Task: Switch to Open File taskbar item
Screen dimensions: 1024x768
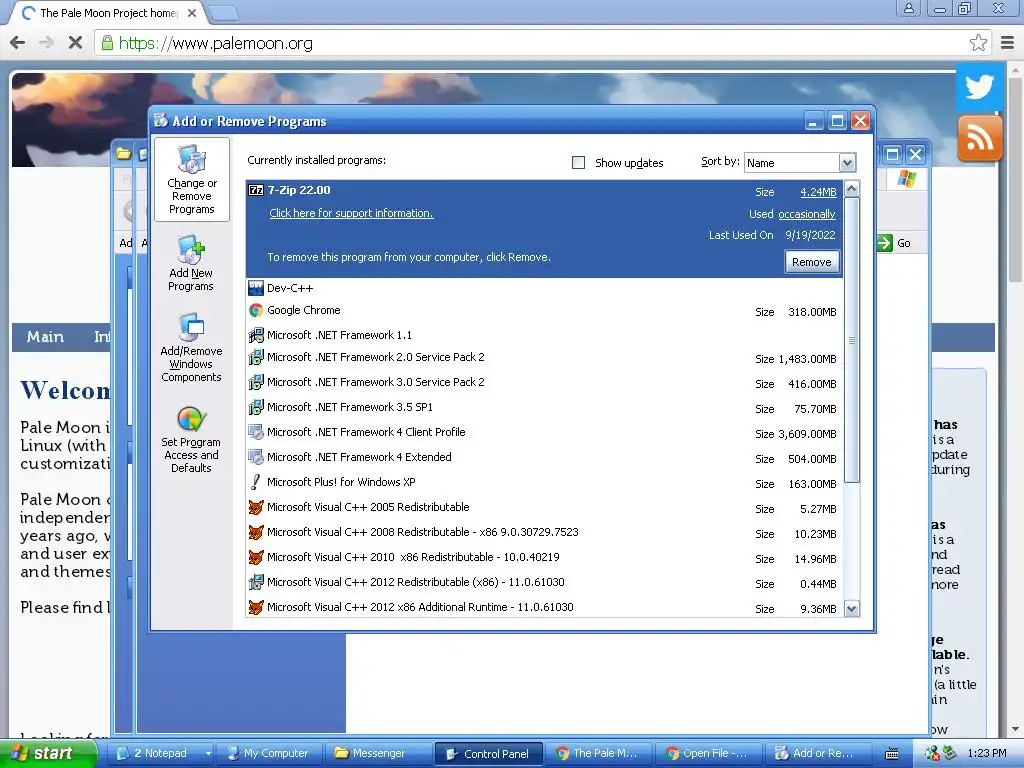Action: pos(707,754)
